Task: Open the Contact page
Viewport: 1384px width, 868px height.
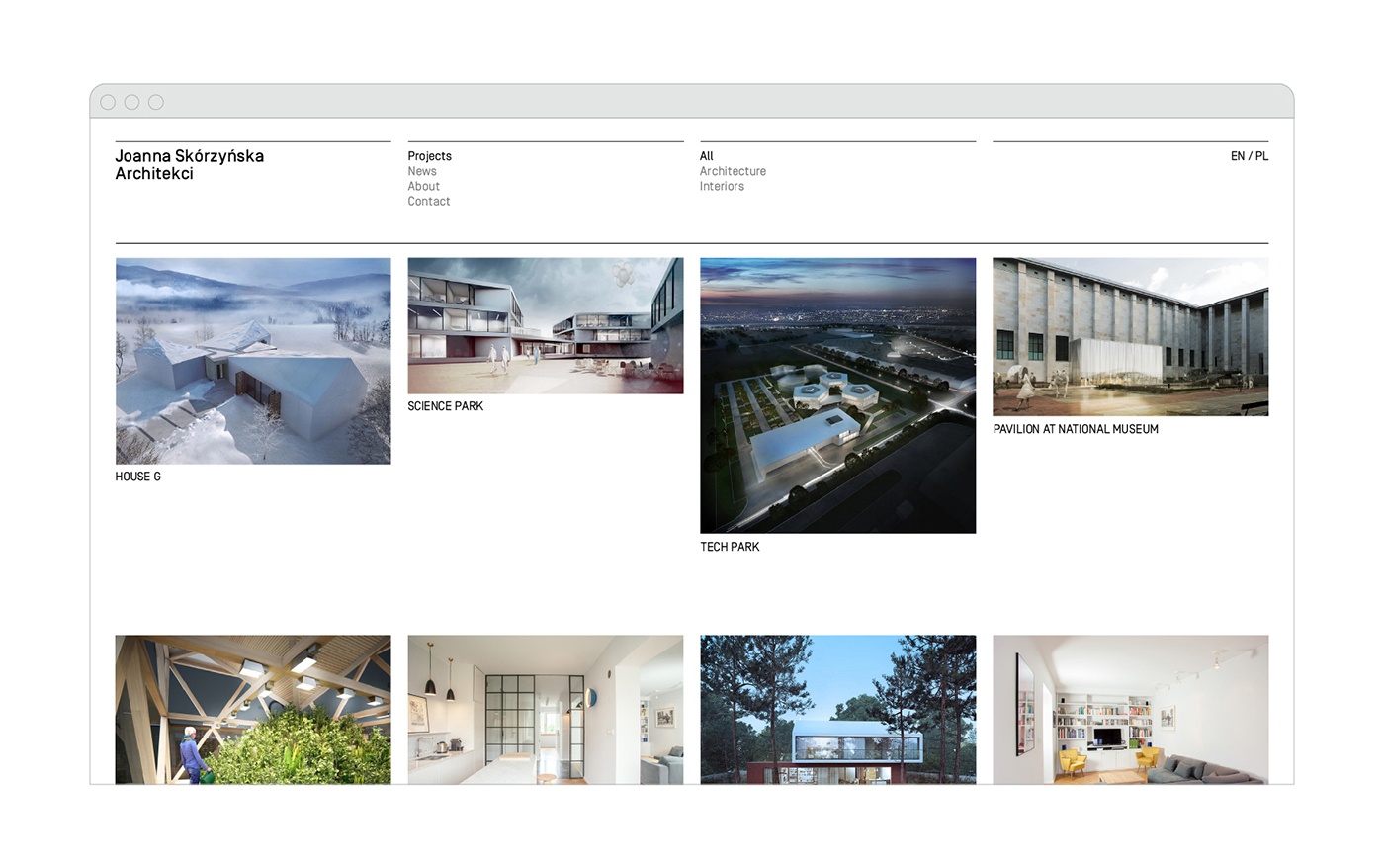Action: pos(428,201)
